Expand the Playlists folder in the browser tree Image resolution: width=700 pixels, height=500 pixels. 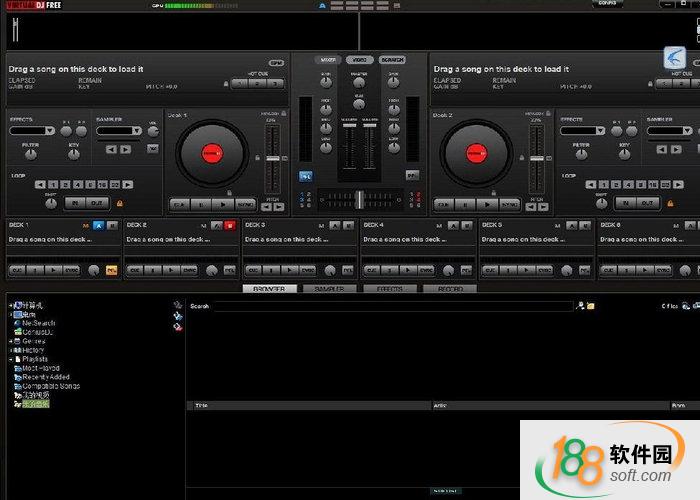click(x=12, y=359)
